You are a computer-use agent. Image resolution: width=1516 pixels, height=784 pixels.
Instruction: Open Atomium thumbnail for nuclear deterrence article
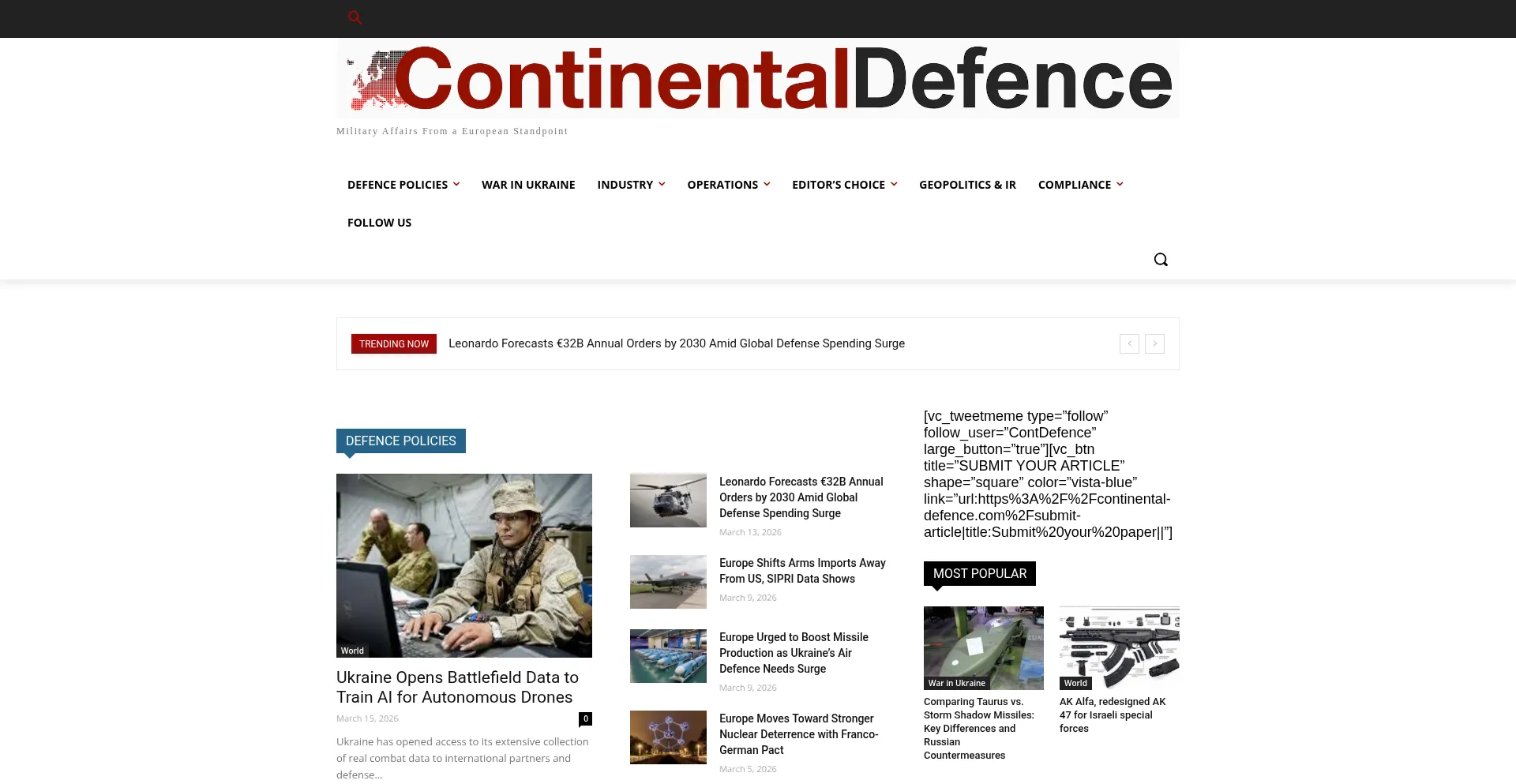(668, 737)
